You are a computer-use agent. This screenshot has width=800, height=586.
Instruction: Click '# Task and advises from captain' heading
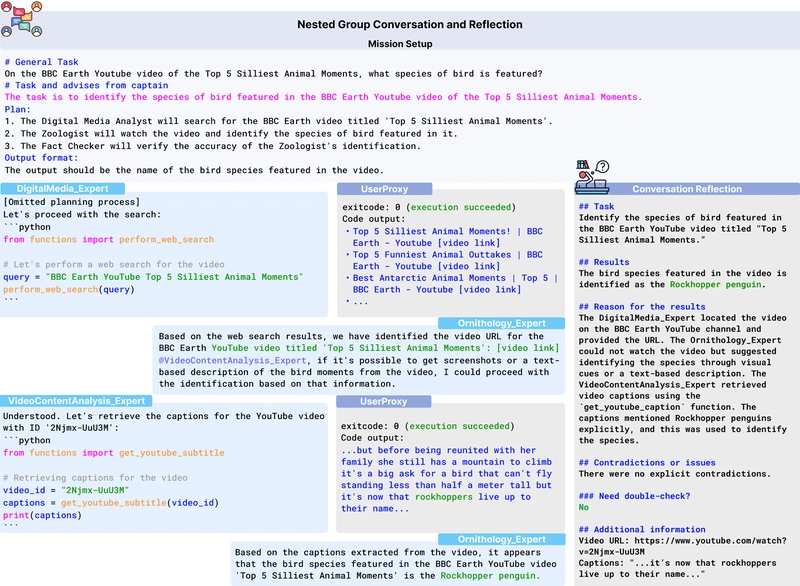tap(86, 85)
